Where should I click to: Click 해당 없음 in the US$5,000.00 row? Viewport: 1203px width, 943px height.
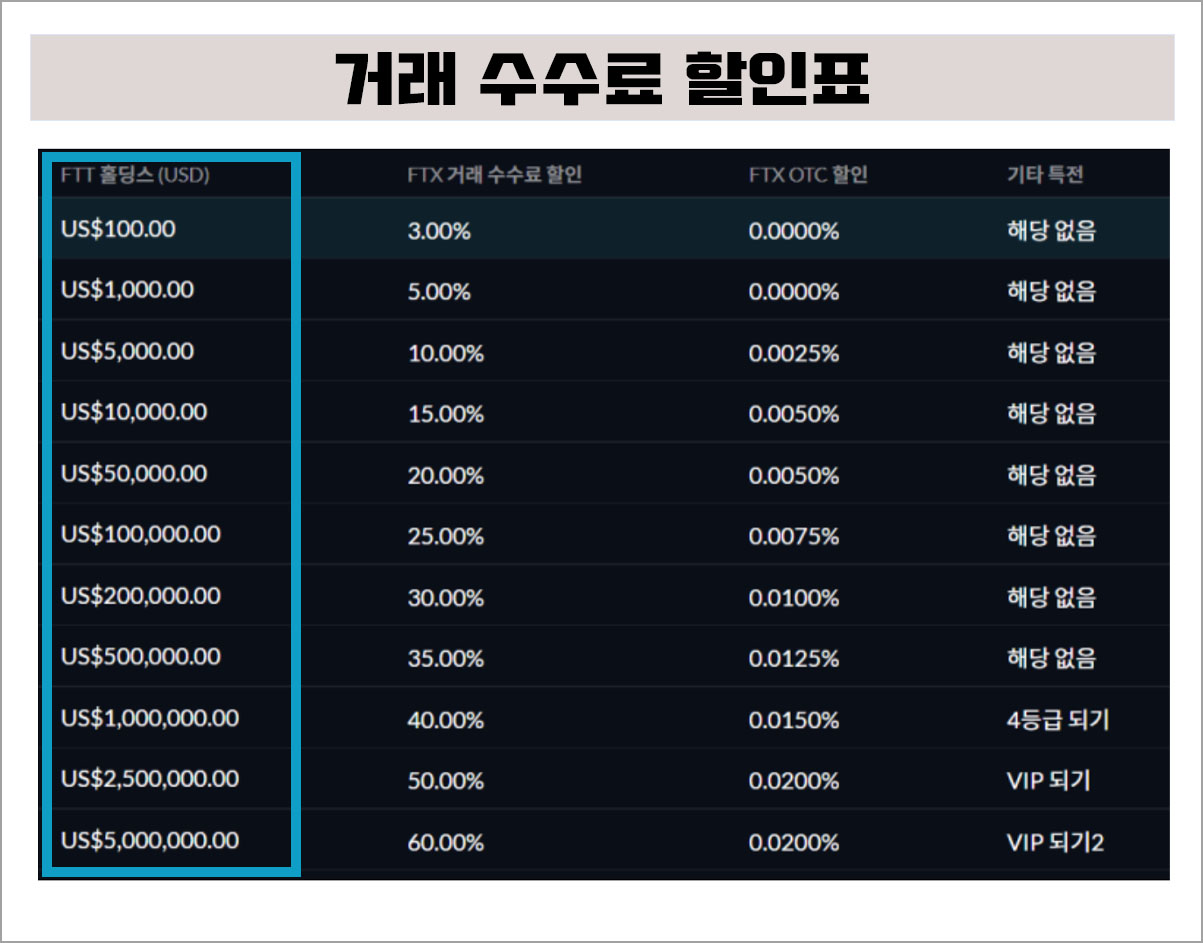[x=1051, y=353]
